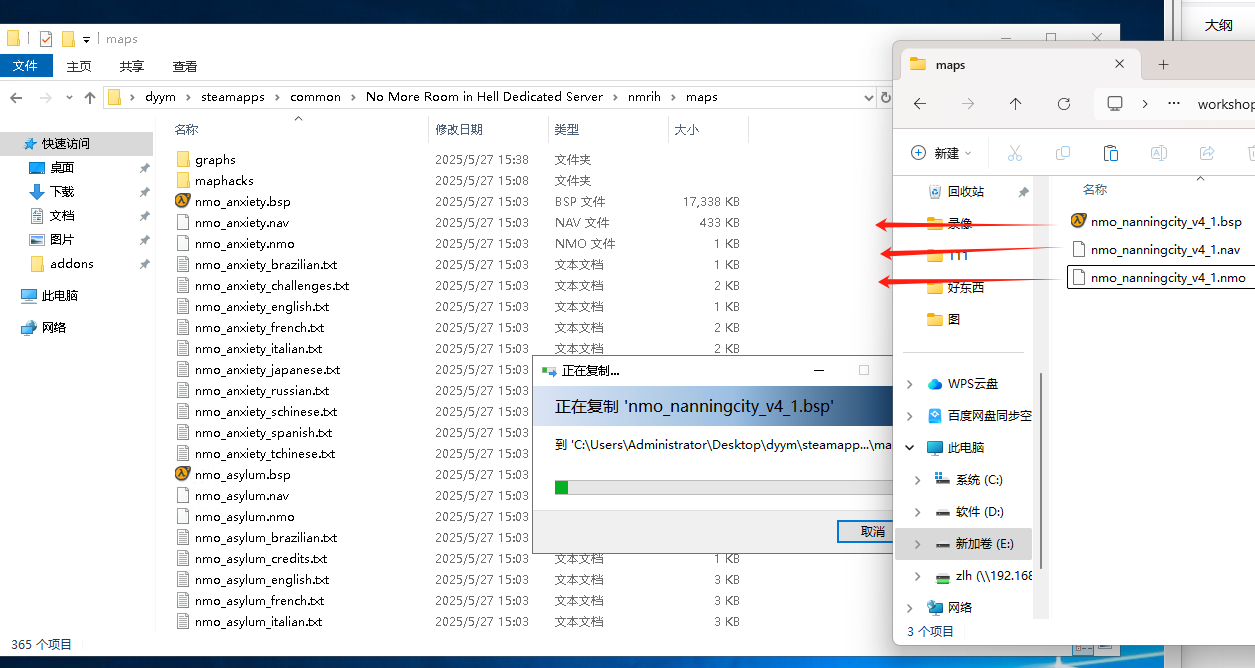This screenshot has height=668, width=1255.
Task: Click the Copy icon in tabbed Explorer toolbar
Action: pos(1063,153)
